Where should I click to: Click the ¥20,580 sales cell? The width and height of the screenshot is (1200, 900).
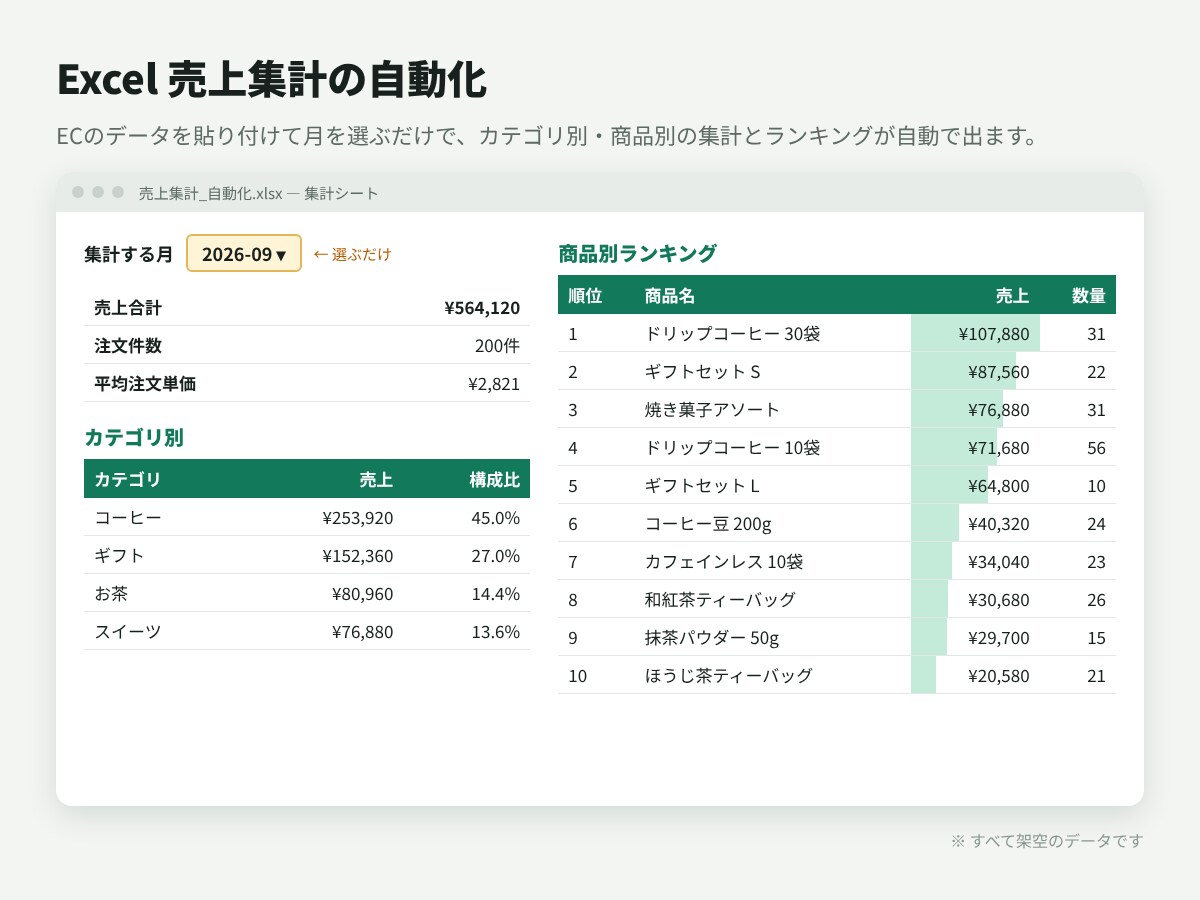(976, 675)
